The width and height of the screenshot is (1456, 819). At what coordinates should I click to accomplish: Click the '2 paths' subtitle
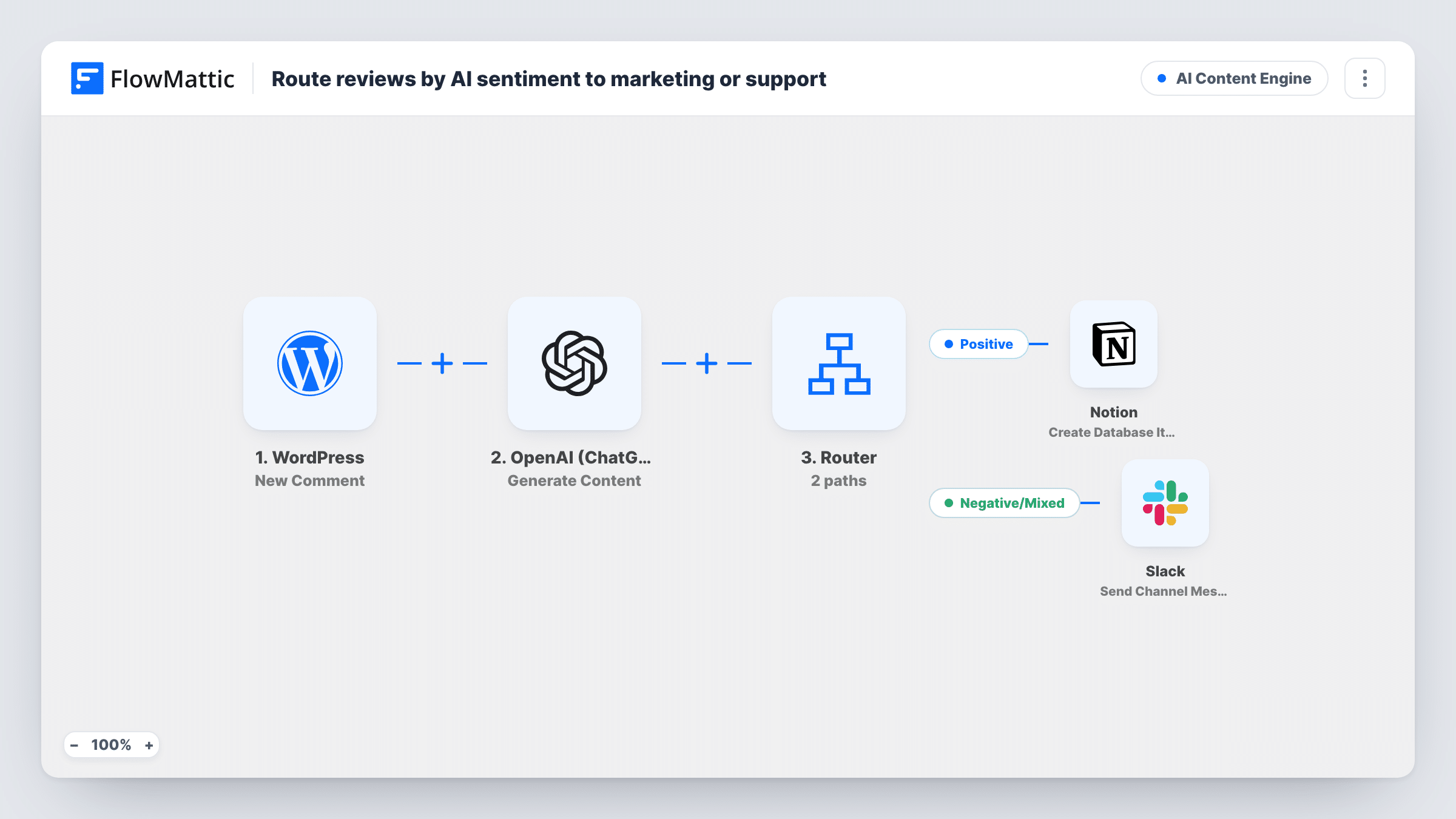(838, 480)
